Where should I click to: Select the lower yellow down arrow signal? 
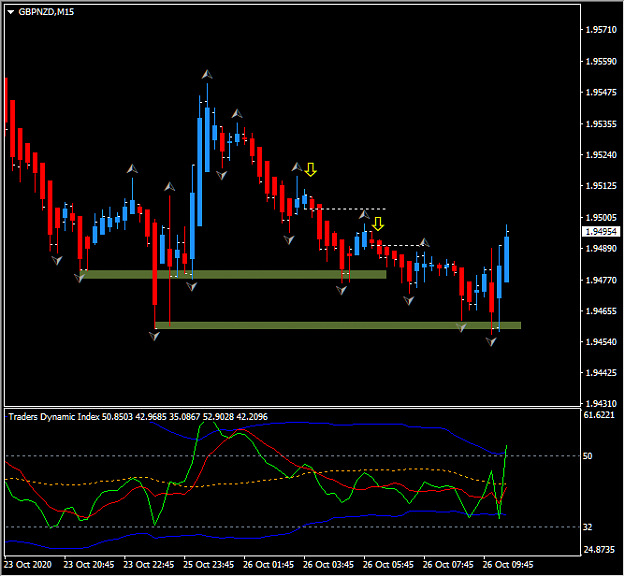coord(378,224)
